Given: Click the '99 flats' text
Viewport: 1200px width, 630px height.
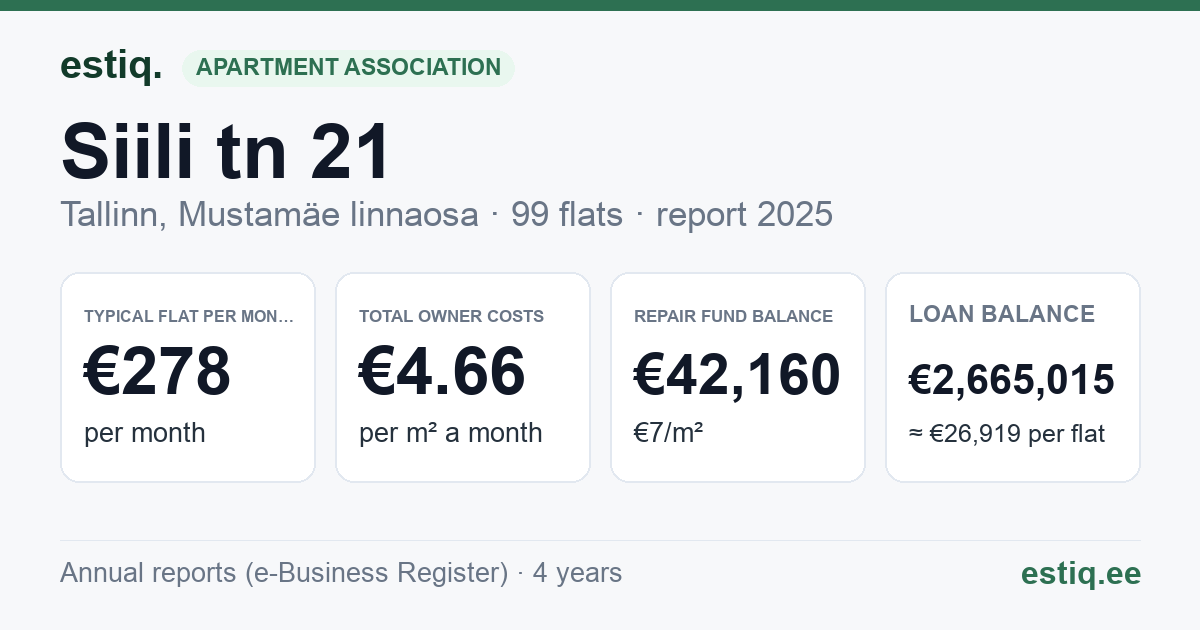Looking at the screenshot, I should pyautogui.click(x=566, y=214).
